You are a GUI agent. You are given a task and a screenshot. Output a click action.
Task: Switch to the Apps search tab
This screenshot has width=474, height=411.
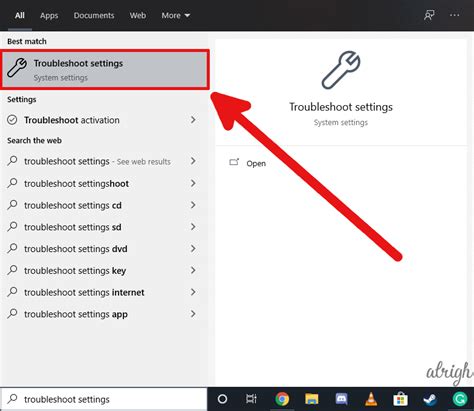pos(49,15)
